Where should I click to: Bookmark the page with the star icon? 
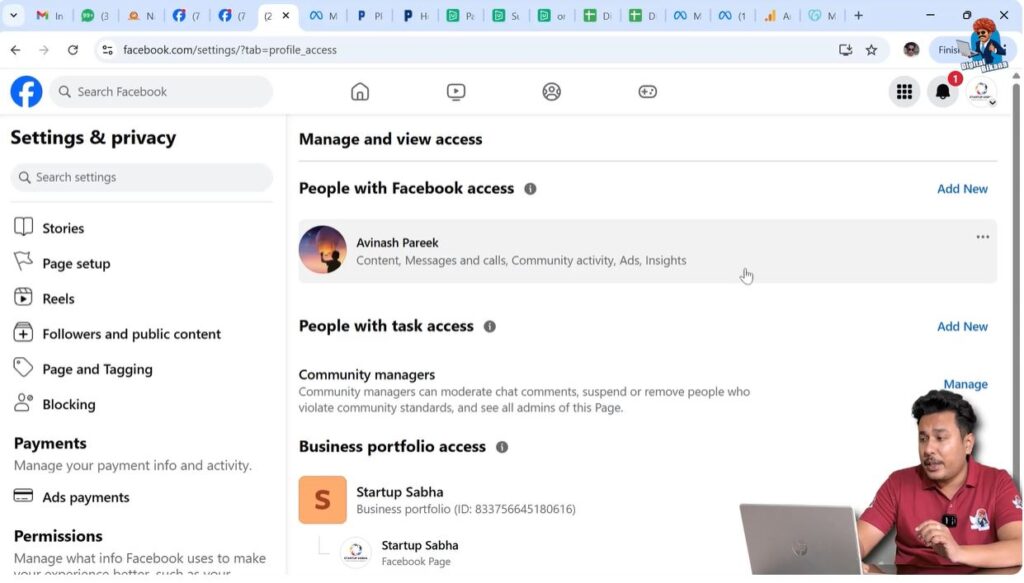(x=873, y=49)
